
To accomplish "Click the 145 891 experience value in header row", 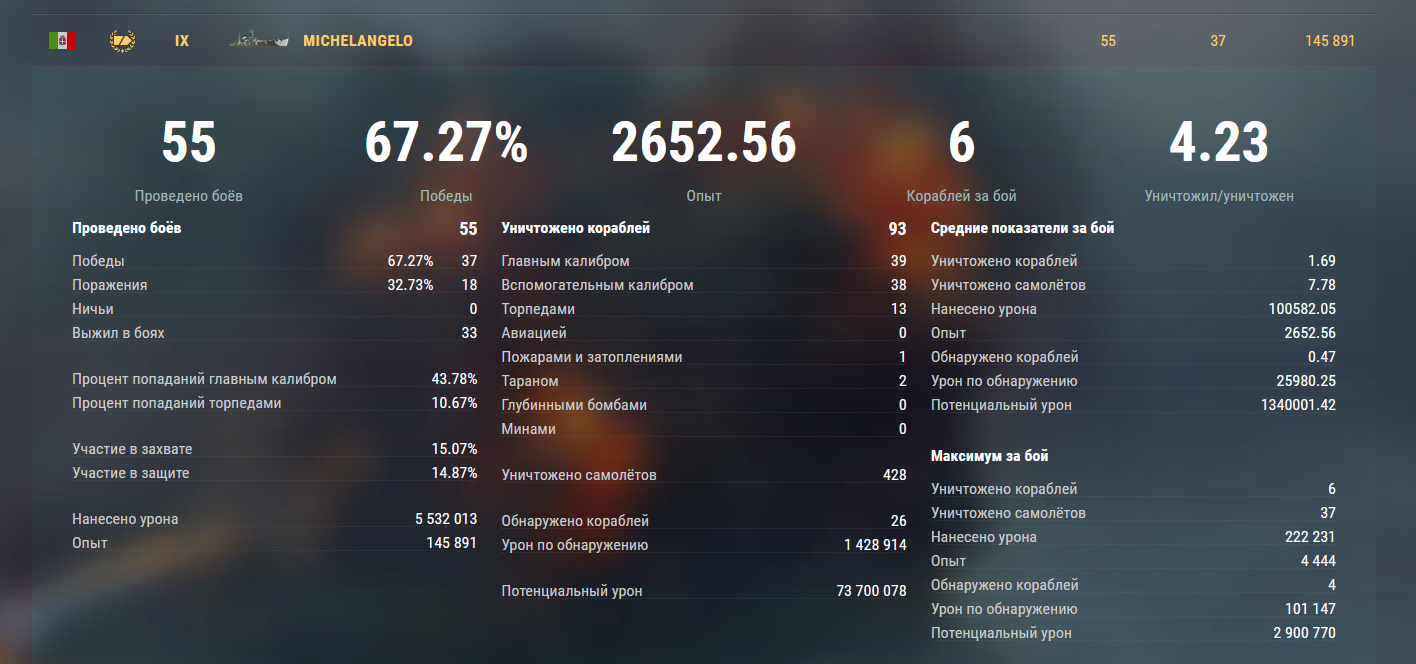I will pyautogui.click(x=1330, y=41).
